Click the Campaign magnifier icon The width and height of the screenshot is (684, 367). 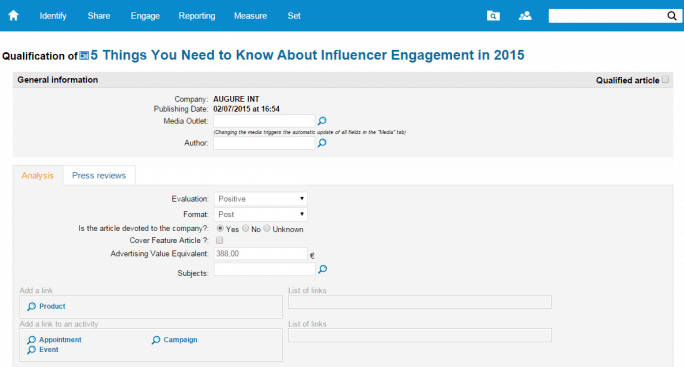click(x=156, y=340)
